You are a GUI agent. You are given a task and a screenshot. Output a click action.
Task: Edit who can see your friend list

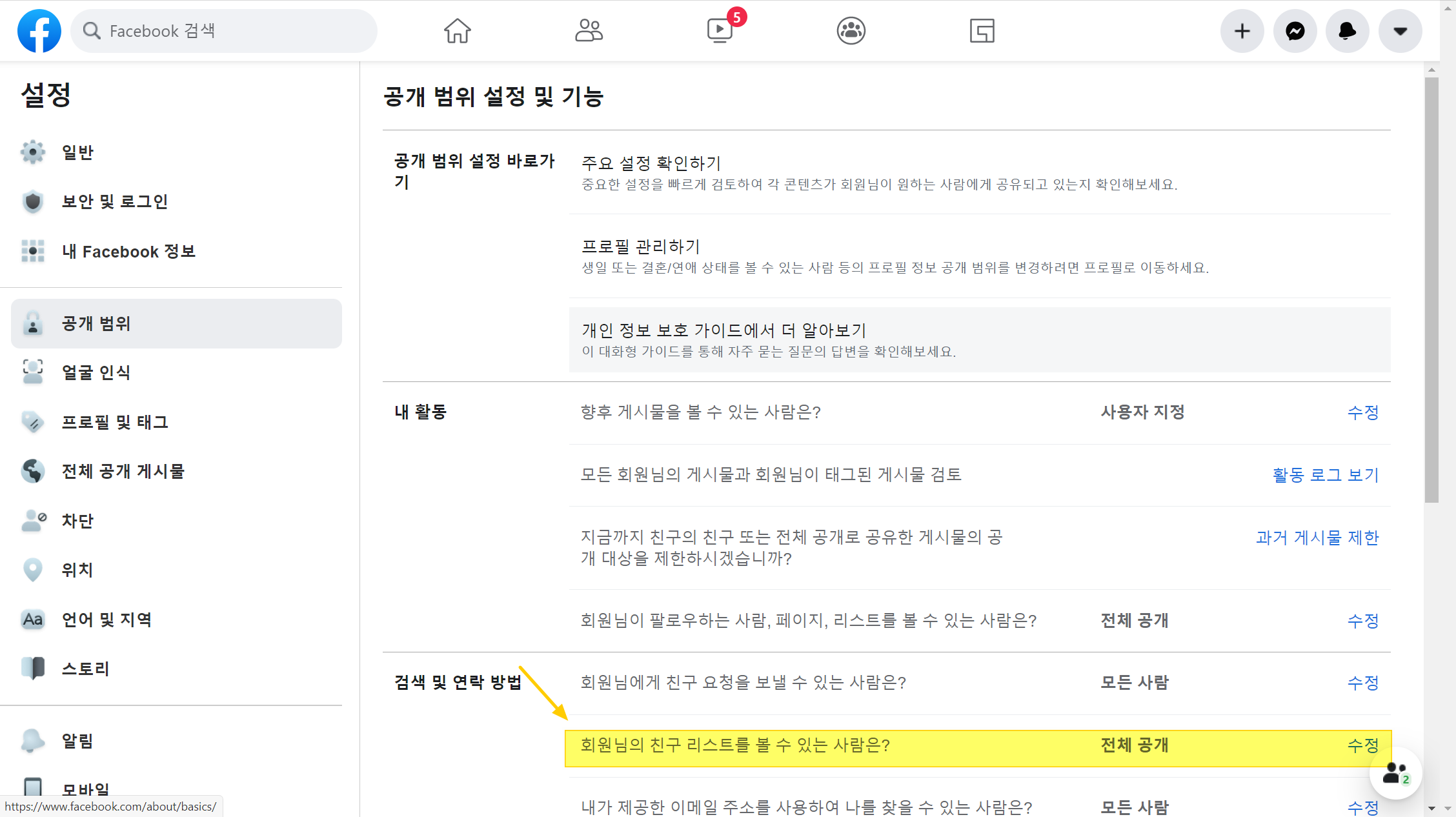[x=1362, y=745]
